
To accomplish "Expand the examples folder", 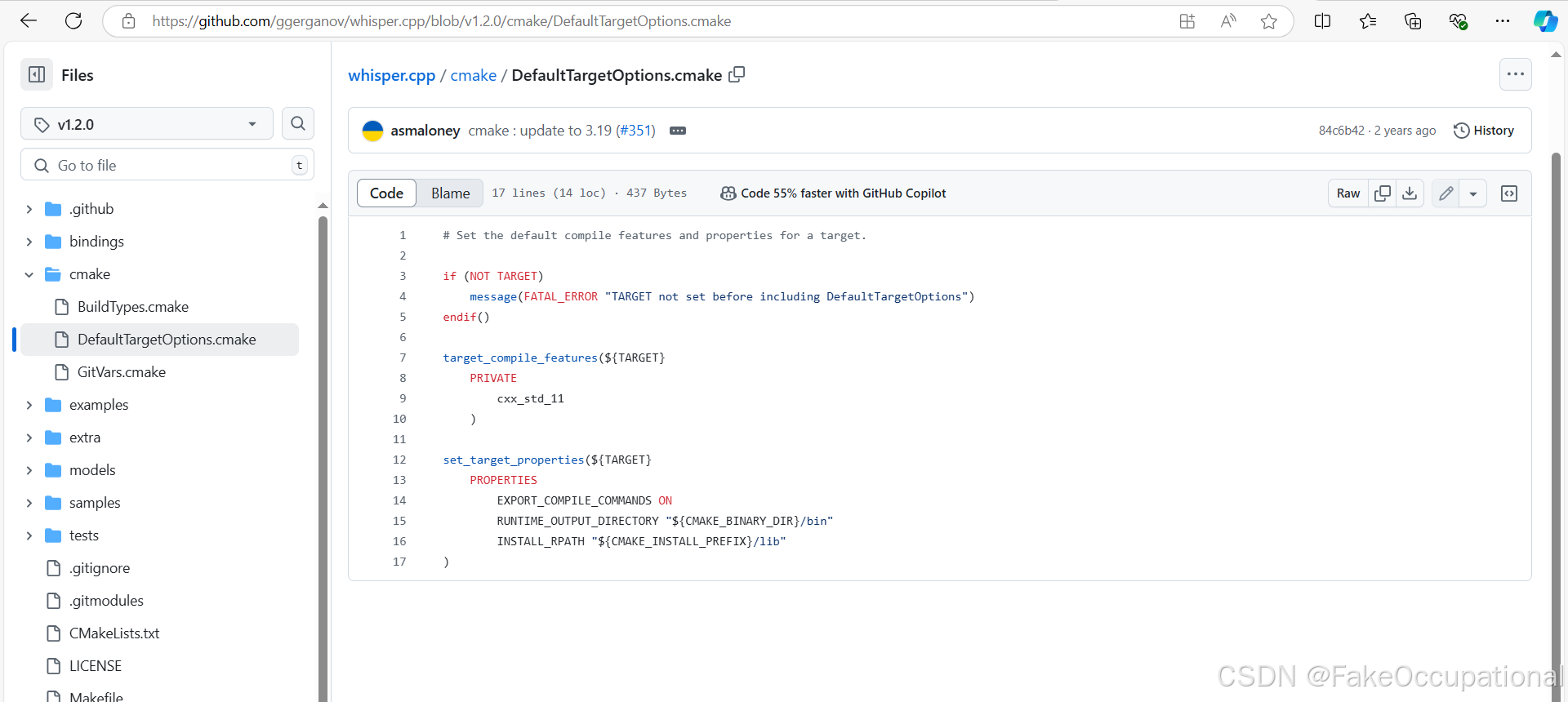I will click(x=29, y=405).
